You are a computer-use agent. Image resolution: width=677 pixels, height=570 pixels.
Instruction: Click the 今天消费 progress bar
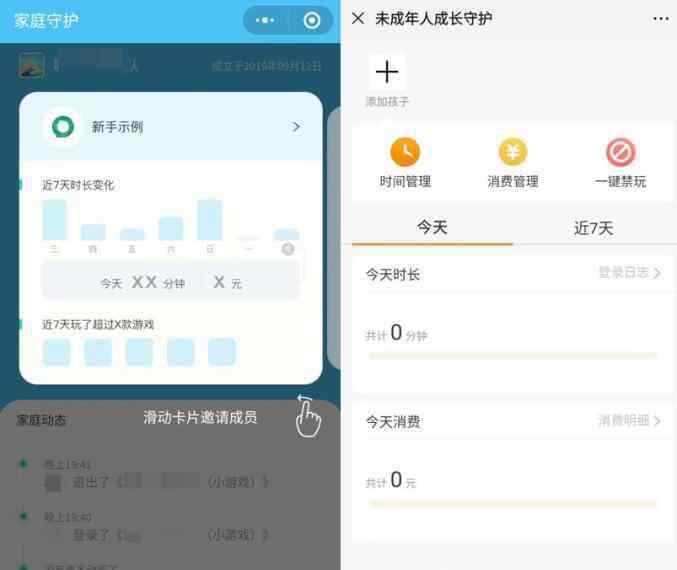pyautogui.click(x=513, y=504)
